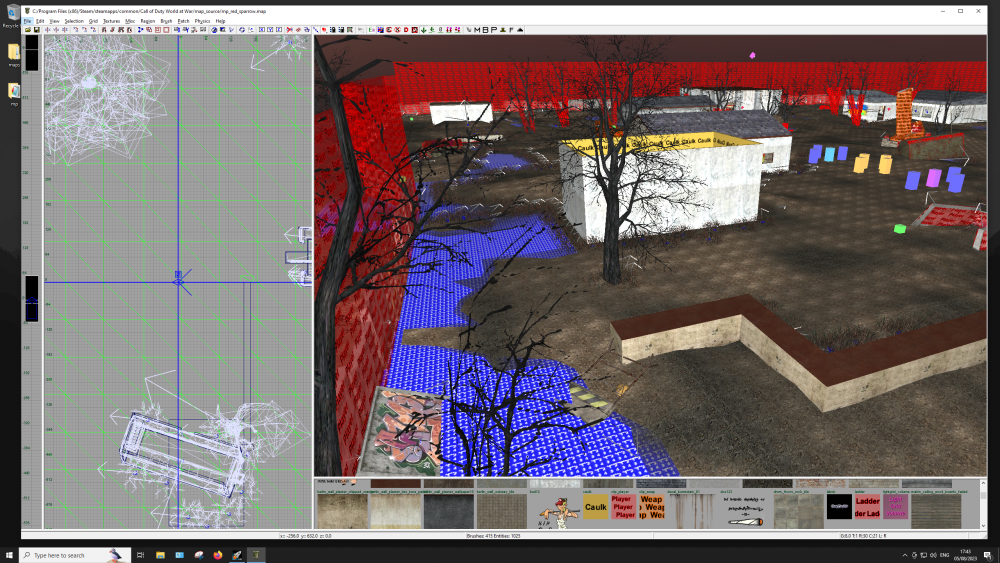Image resolution: width=1000 pixels, height=563 pixels.
Task: Click the black triangle toolbar icon
Action: pos(520,29)
